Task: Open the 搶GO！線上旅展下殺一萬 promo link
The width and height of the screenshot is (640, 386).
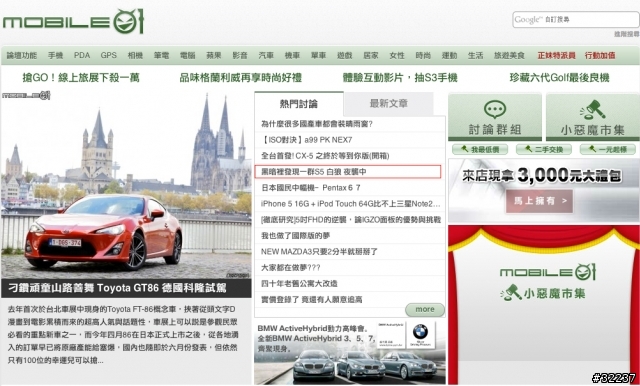Action: [81, 78]
